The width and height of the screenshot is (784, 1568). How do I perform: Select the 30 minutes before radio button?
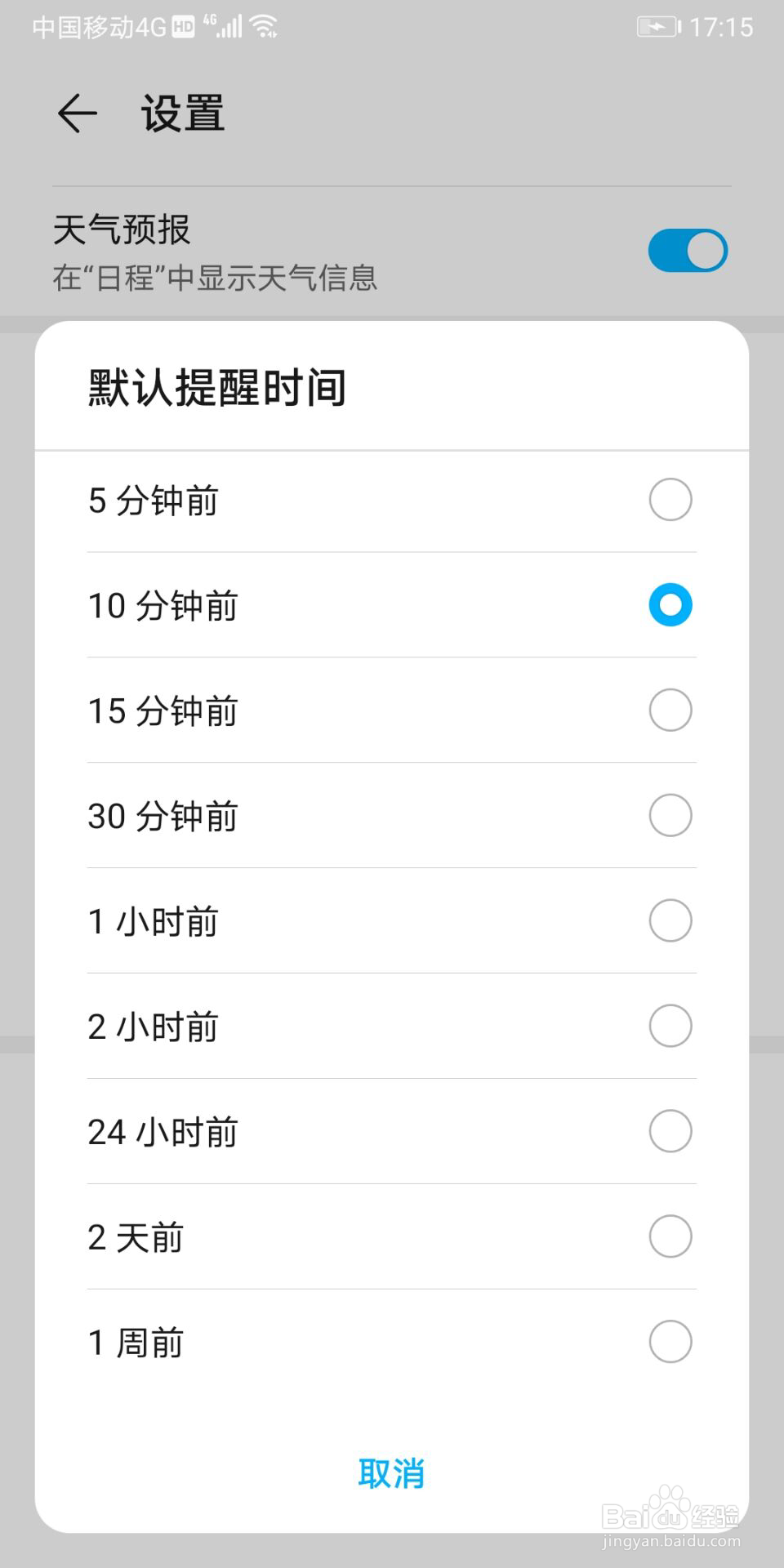pyautogui.click(x=670, y=816)
